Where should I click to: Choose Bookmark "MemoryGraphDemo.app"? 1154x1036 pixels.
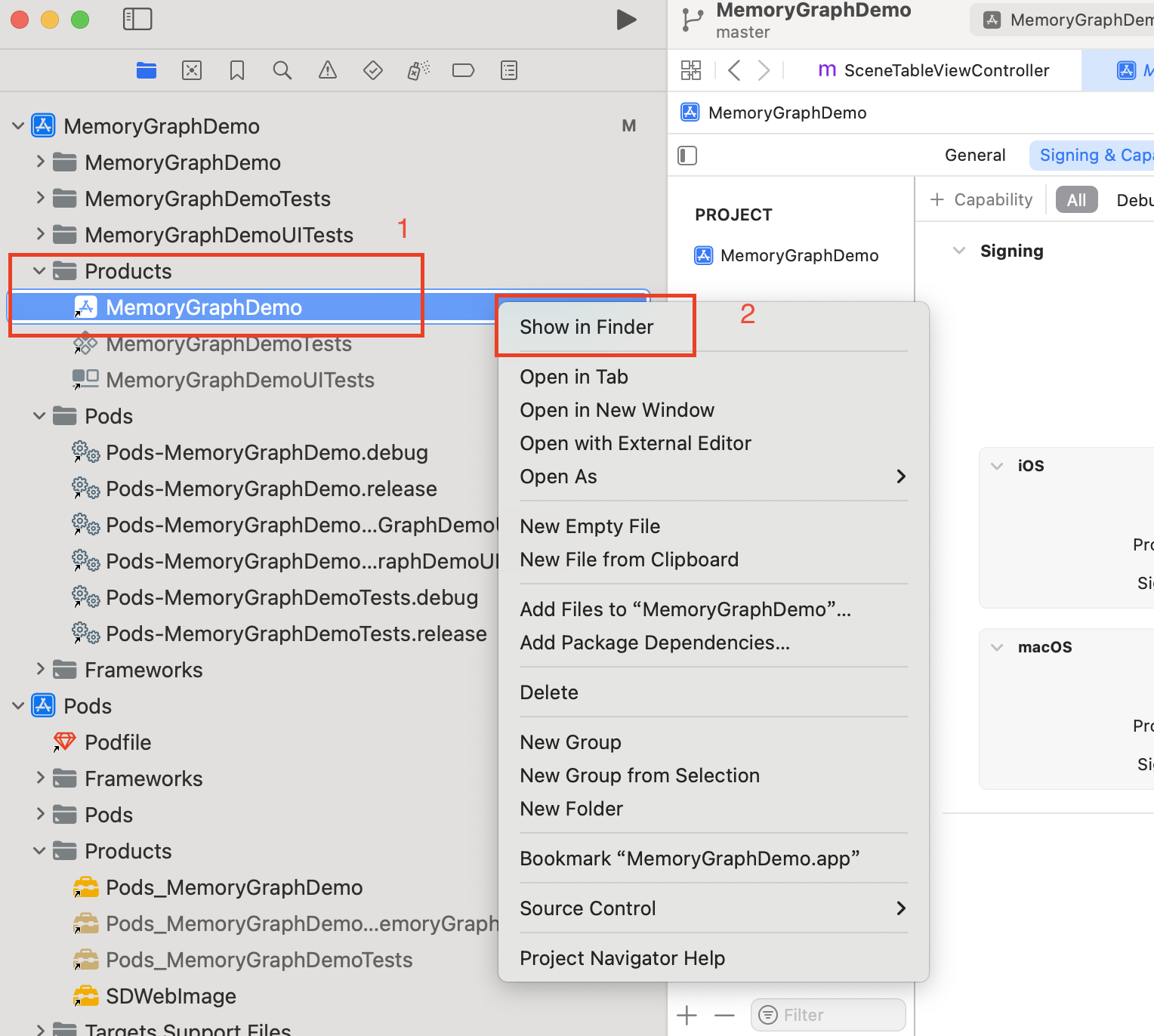coord(690,859)
